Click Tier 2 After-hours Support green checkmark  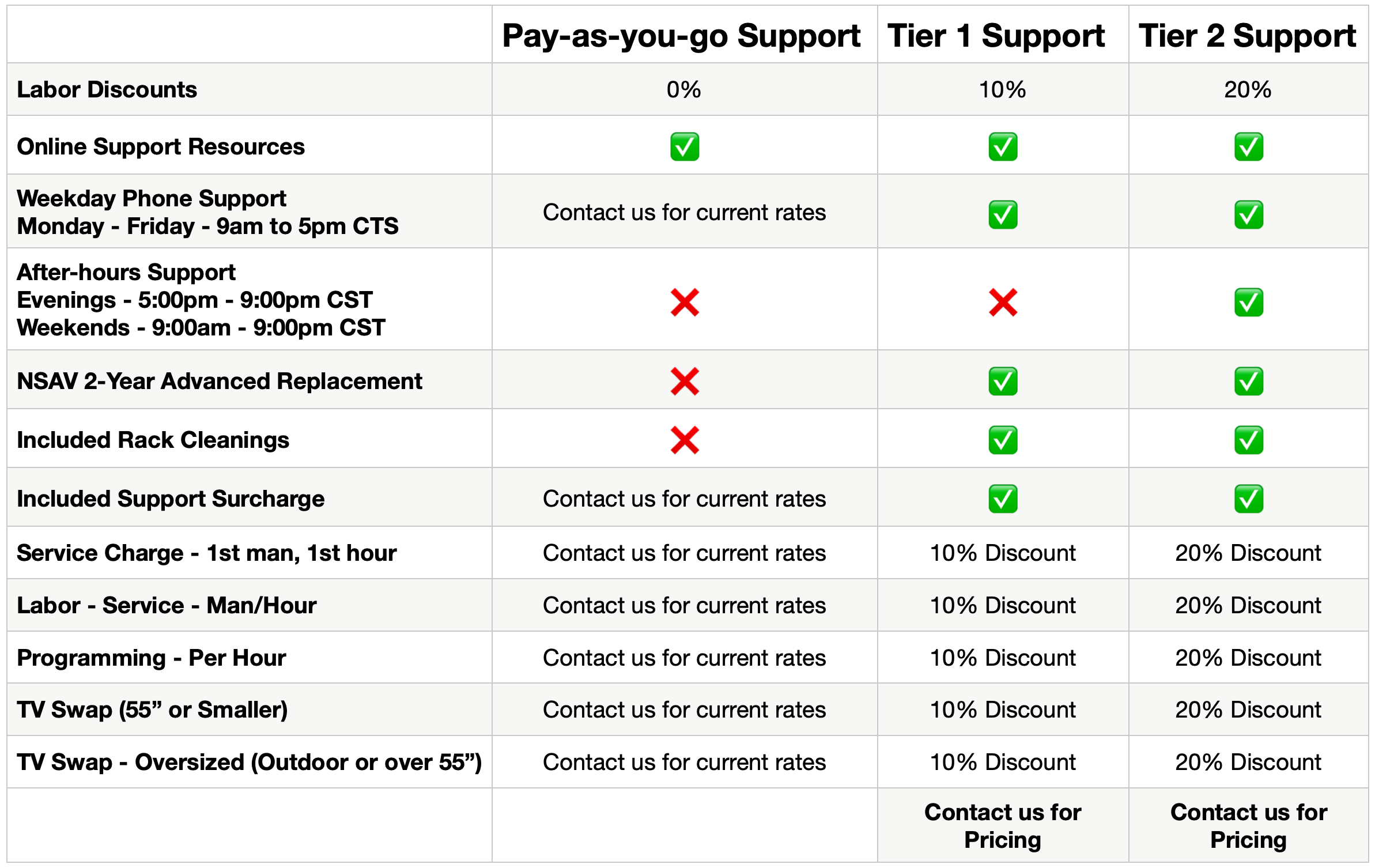coord(1248,303)
